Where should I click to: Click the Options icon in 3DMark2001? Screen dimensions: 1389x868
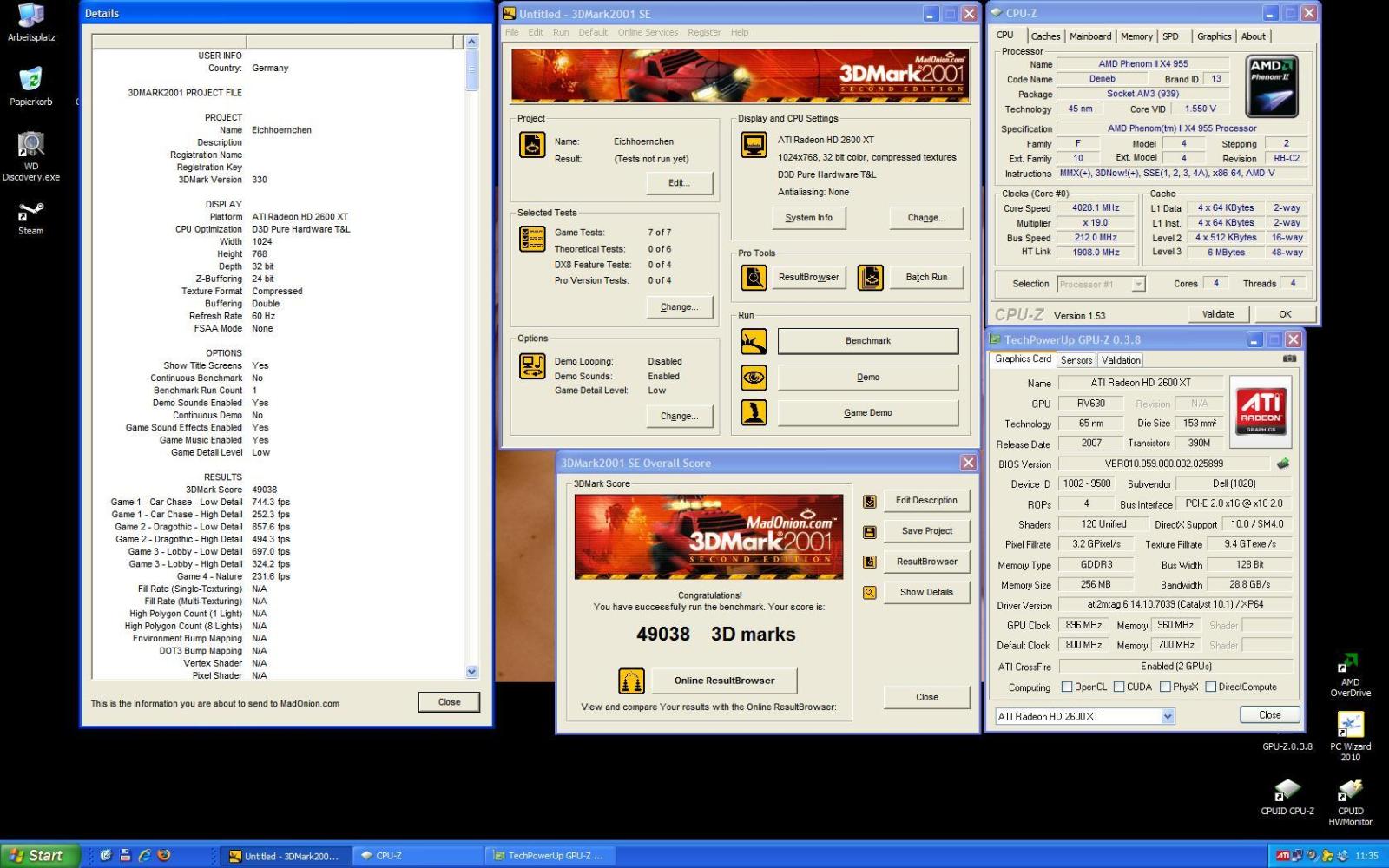tap(532, 366)
